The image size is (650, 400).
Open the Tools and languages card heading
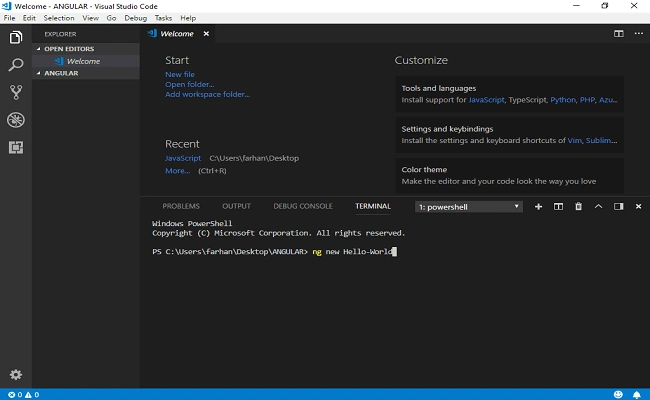pyautogui.click(x=439, y=88)
